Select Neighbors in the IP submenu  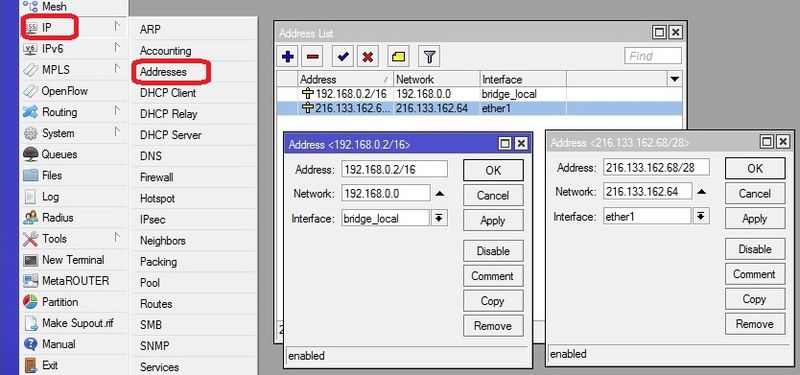(163, 241)
